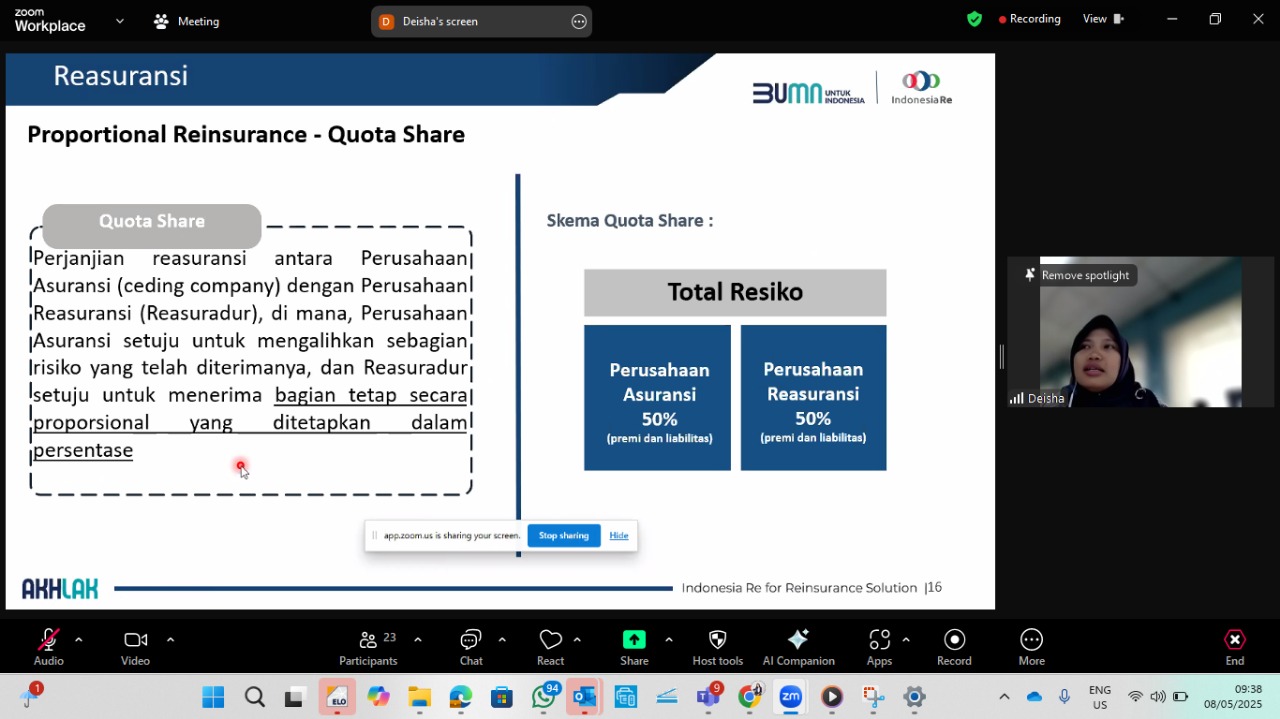Open the React heart icon
Viewport: 1280px width, 719px height.
click(x=550, y=640)
